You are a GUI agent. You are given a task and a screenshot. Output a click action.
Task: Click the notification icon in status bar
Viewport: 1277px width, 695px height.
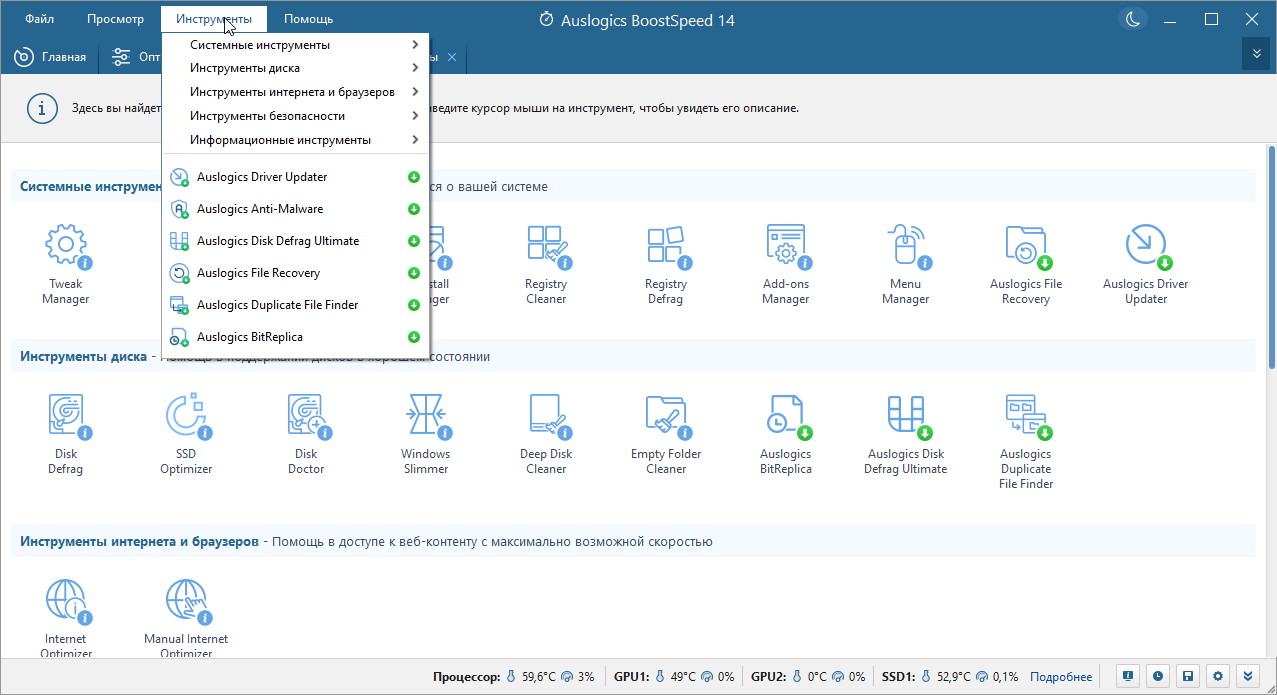1127,676
